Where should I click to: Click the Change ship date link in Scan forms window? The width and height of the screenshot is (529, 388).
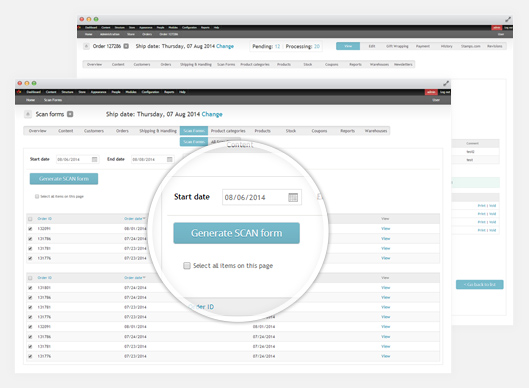click(212, 114)
